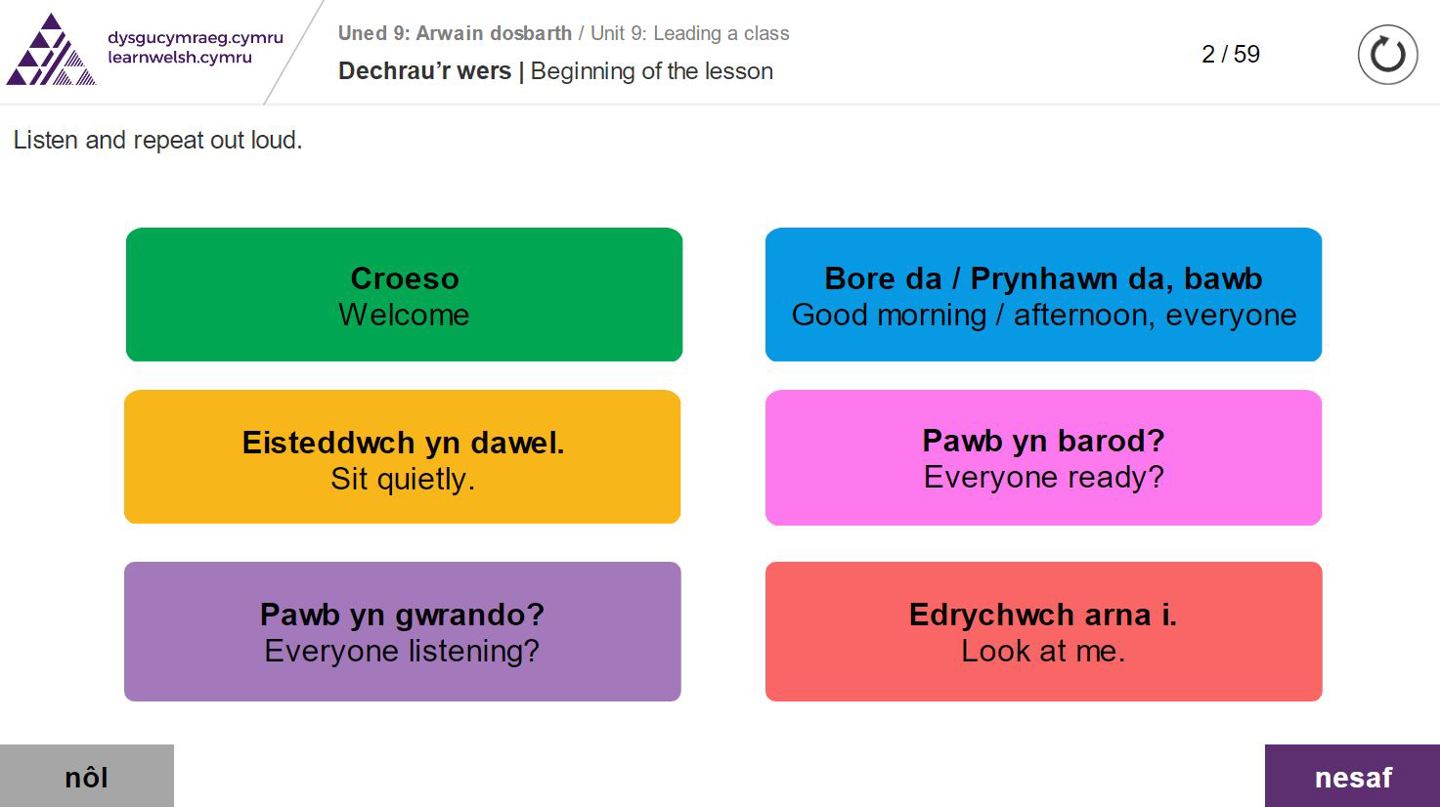Viewport: 1440px width, 807px height.
Task: Play the purple Pawb yn gwrando? card
Action: [402, 631]
